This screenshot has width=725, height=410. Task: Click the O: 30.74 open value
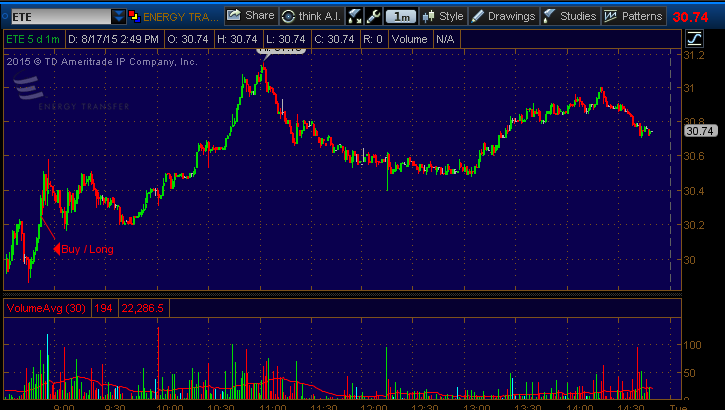(x=188, y=39)
